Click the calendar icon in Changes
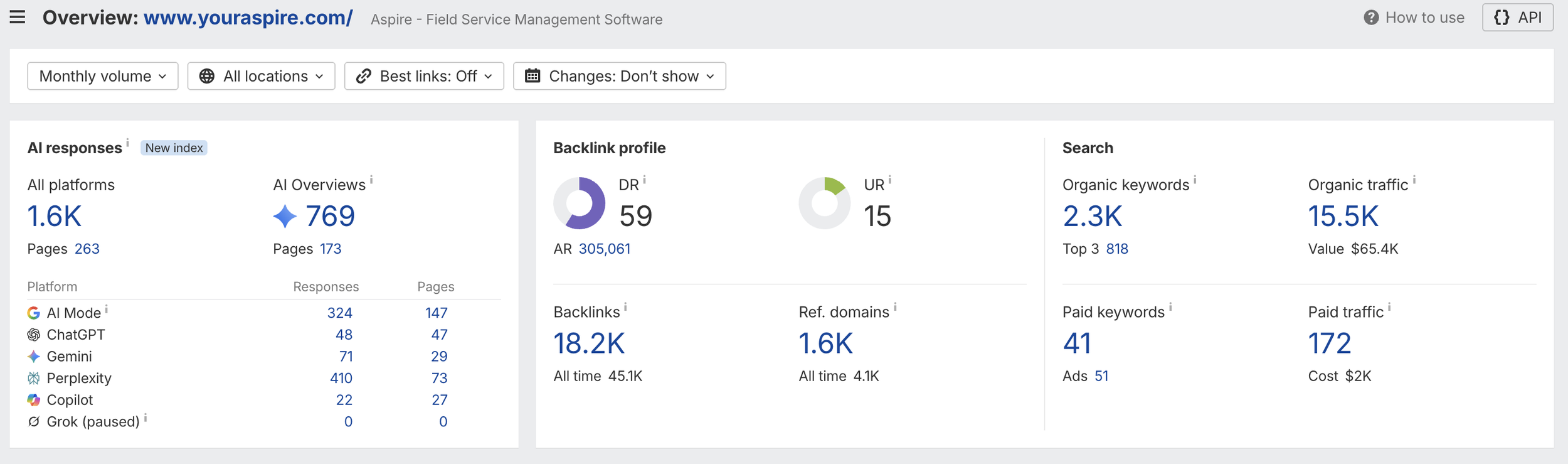This screenshot has height=464, width=1568. click(532, 76)
